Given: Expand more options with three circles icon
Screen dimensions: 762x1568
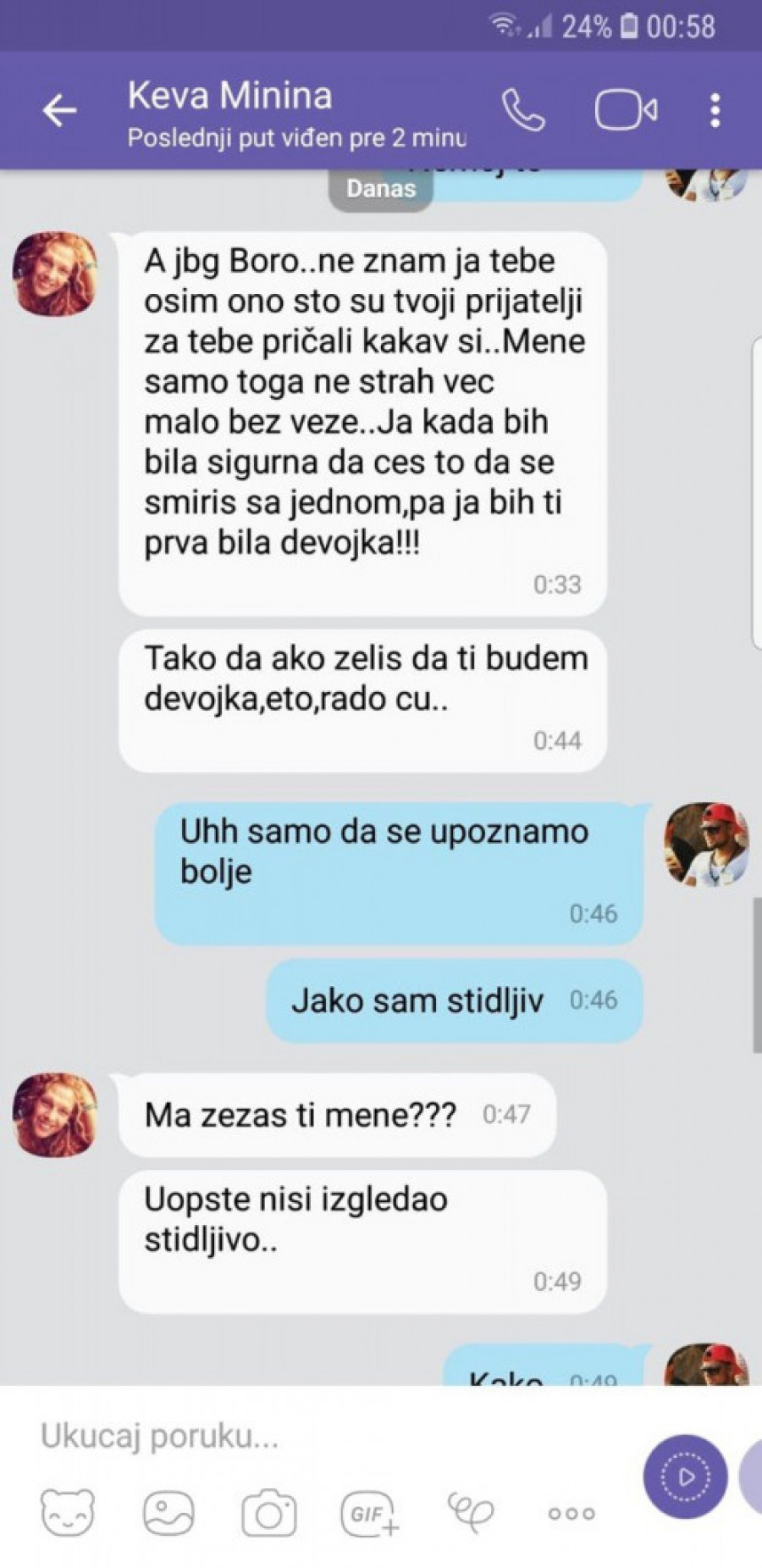Looking at the screenshot, I should (x=571, y=1514).
